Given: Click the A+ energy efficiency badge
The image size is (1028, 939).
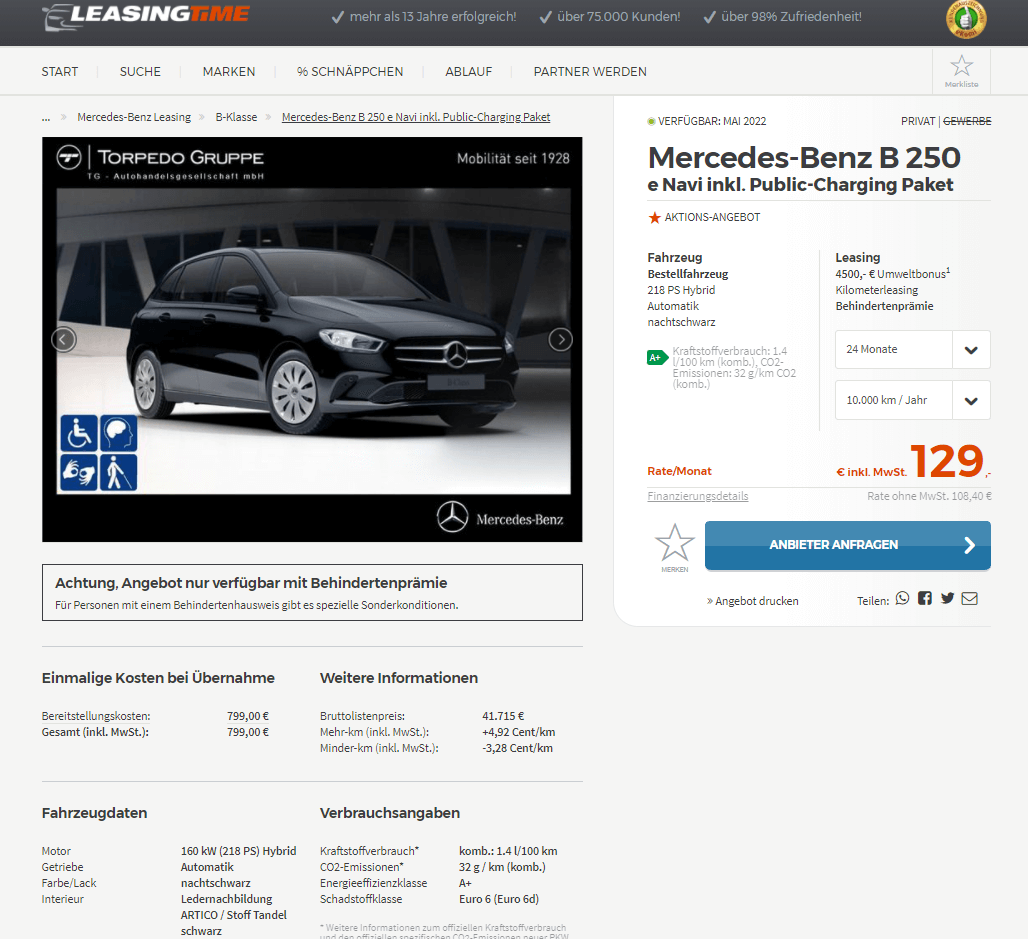Looking at the screenshot, I should 657,357.
